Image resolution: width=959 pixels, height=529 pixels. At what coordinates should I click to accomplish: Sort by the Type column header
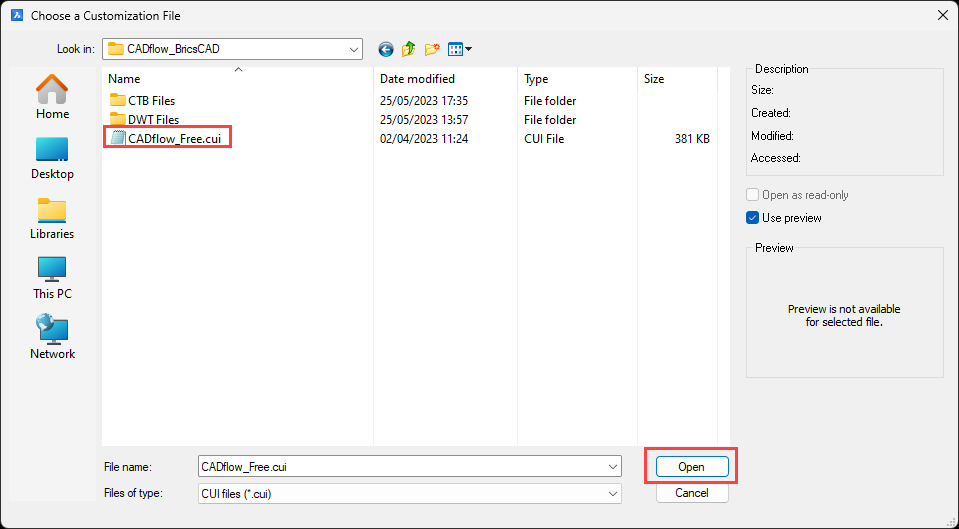pos(577,79)
